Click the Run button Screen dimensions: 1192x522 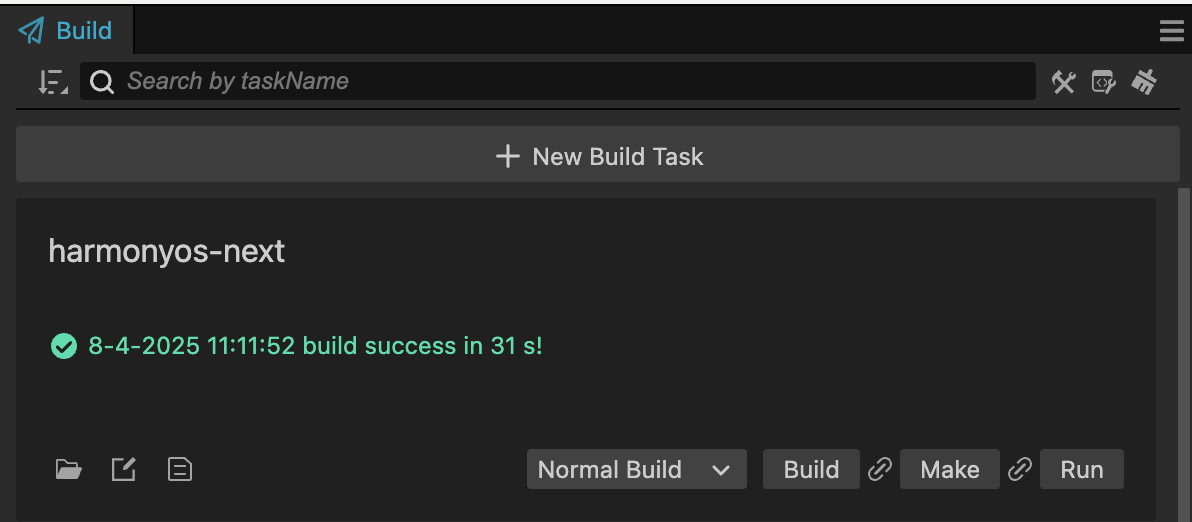tap(1082, 470)
